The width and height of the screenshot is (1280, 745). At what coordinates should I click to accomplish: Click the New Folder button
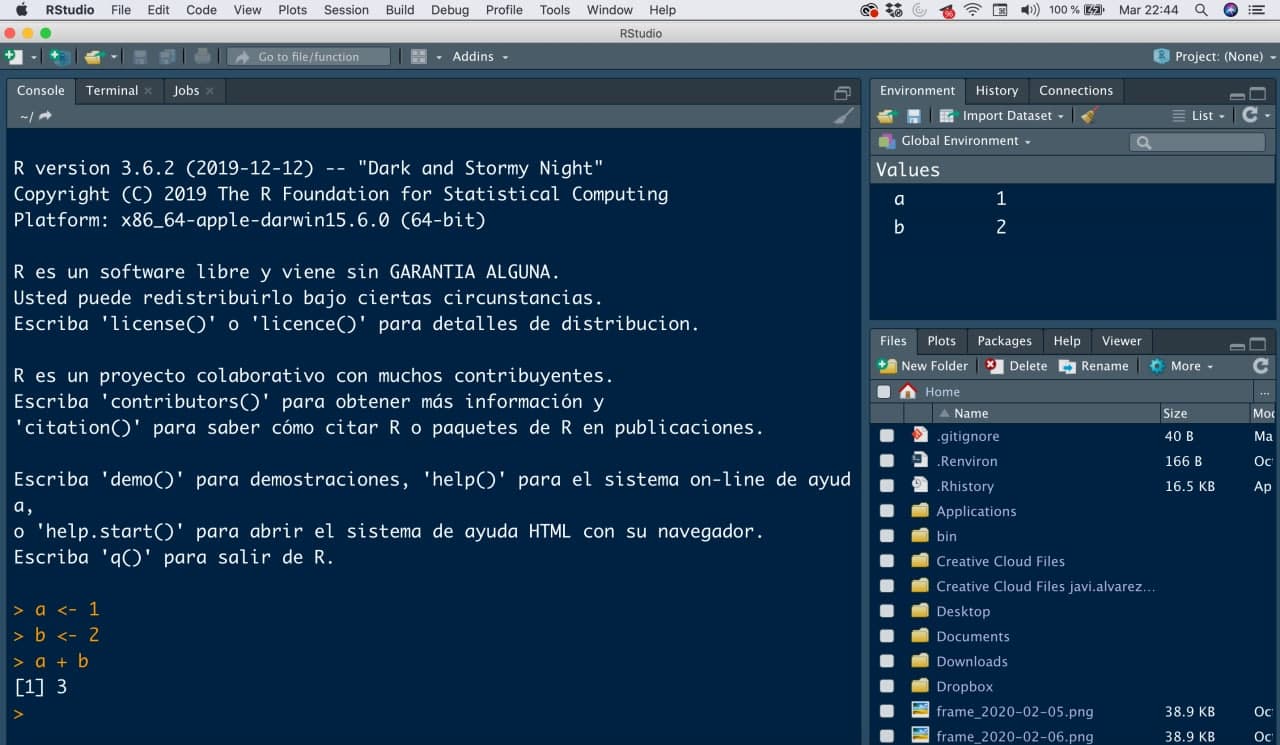[x=923, y=366]
